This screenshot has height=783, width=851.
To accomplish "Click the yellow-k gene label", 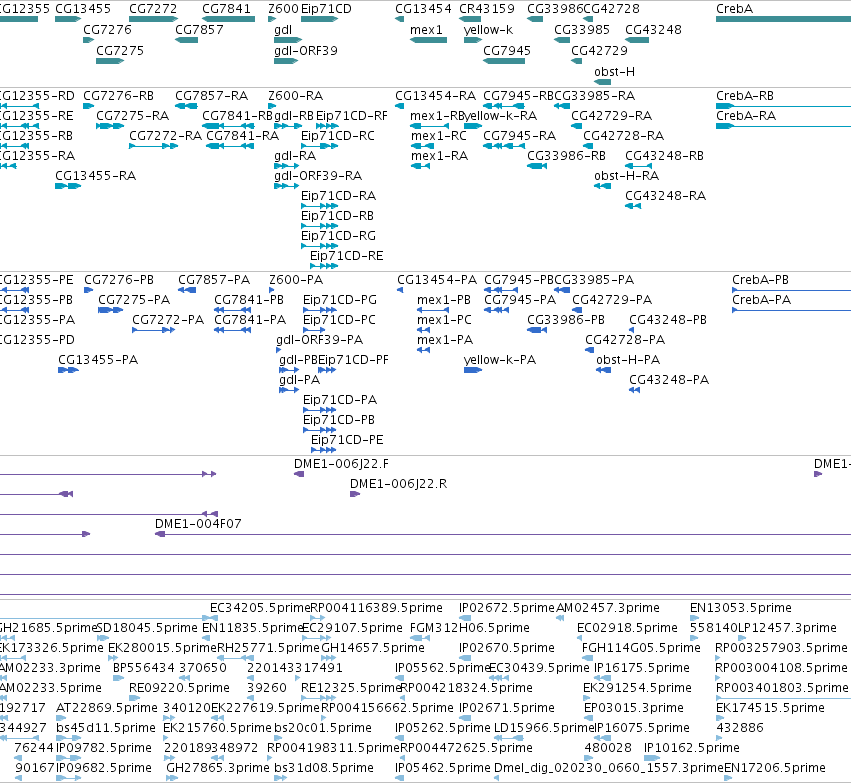I will (x=488, y=29).
